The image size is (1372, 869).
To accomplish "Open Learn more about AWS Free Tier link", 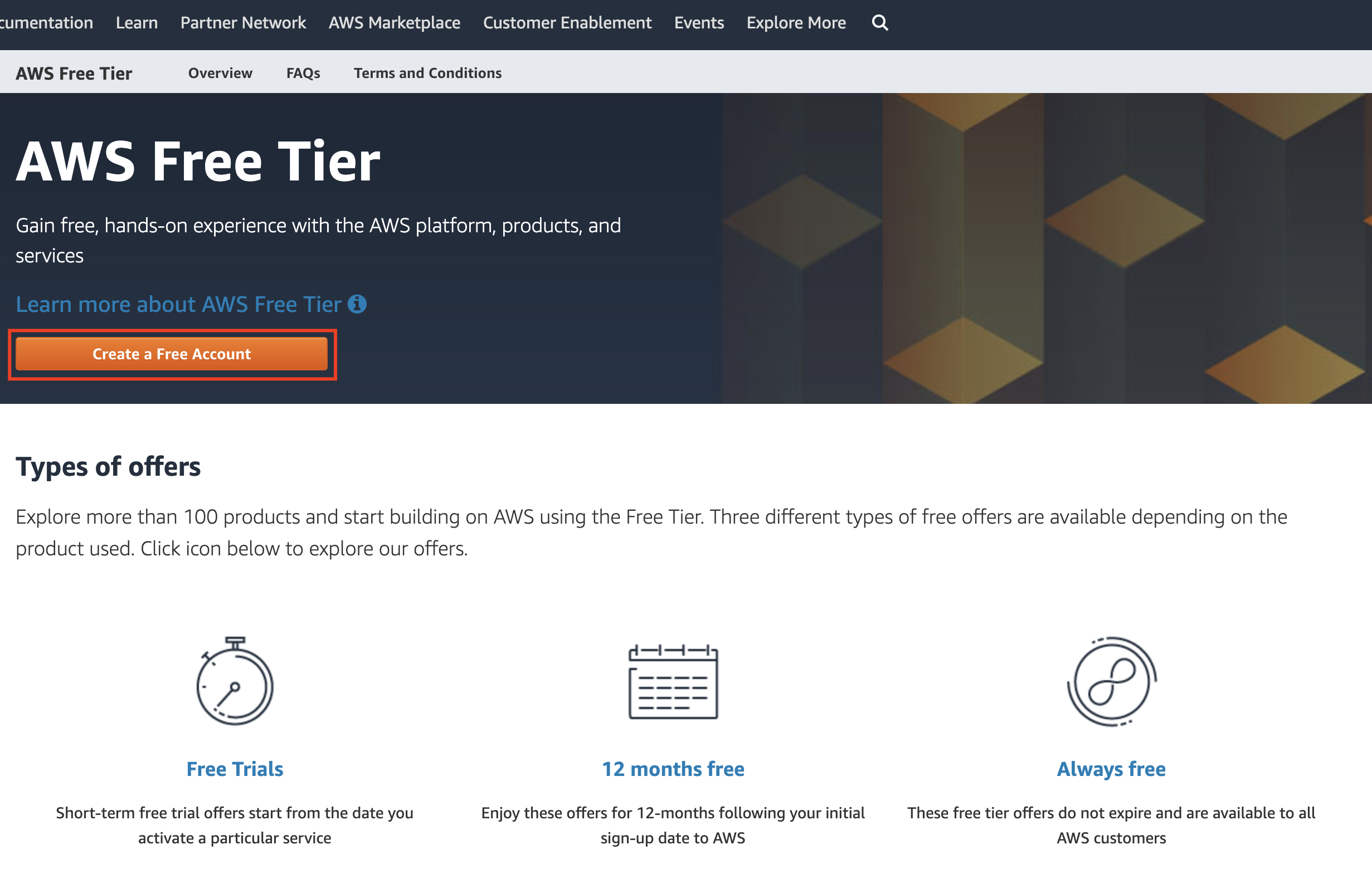I will coord(178,304).
